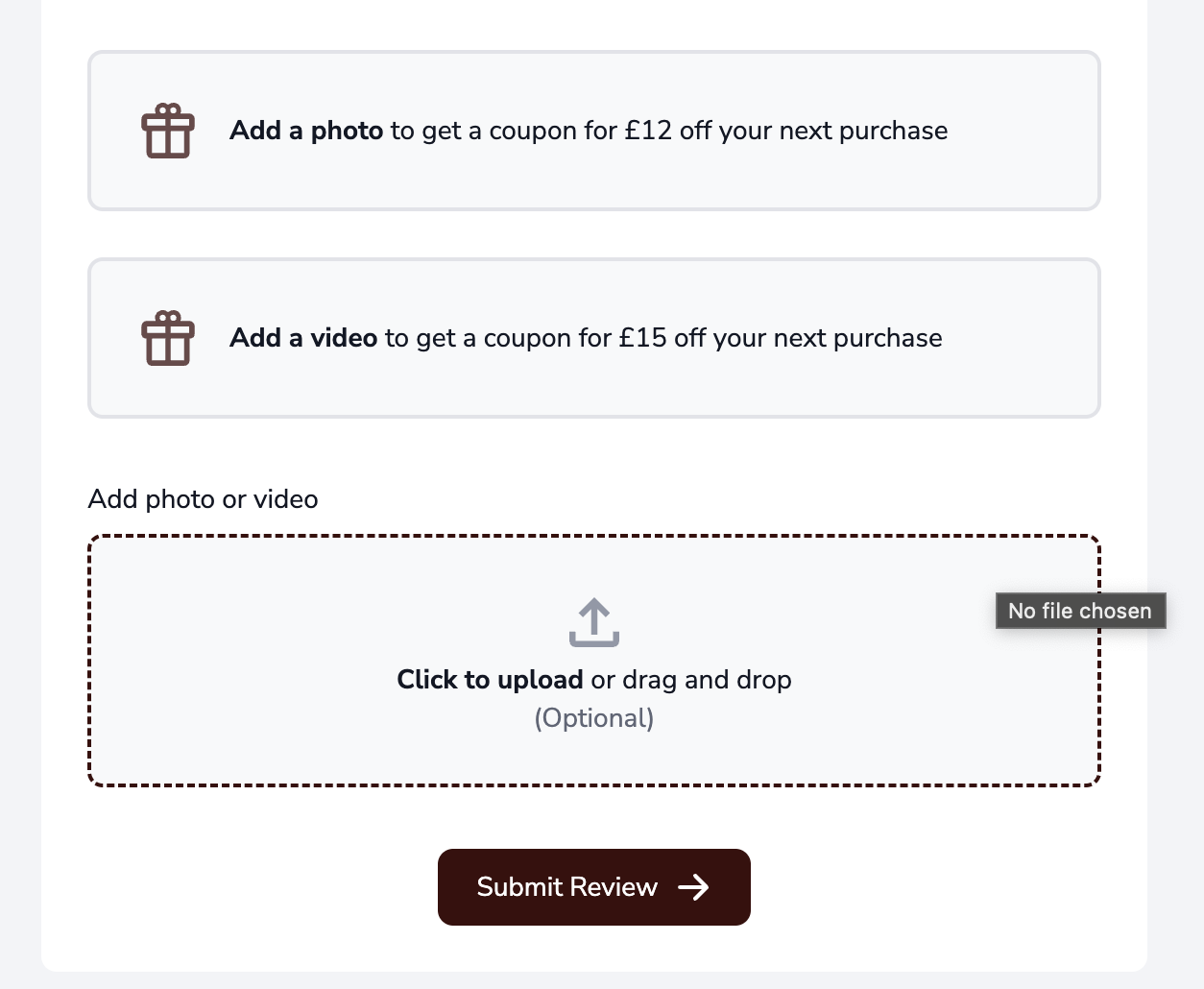This screenshot has height=989, width=1204.
Task: Click the 'Submit Review' label text
Action: tap(567, 887)
